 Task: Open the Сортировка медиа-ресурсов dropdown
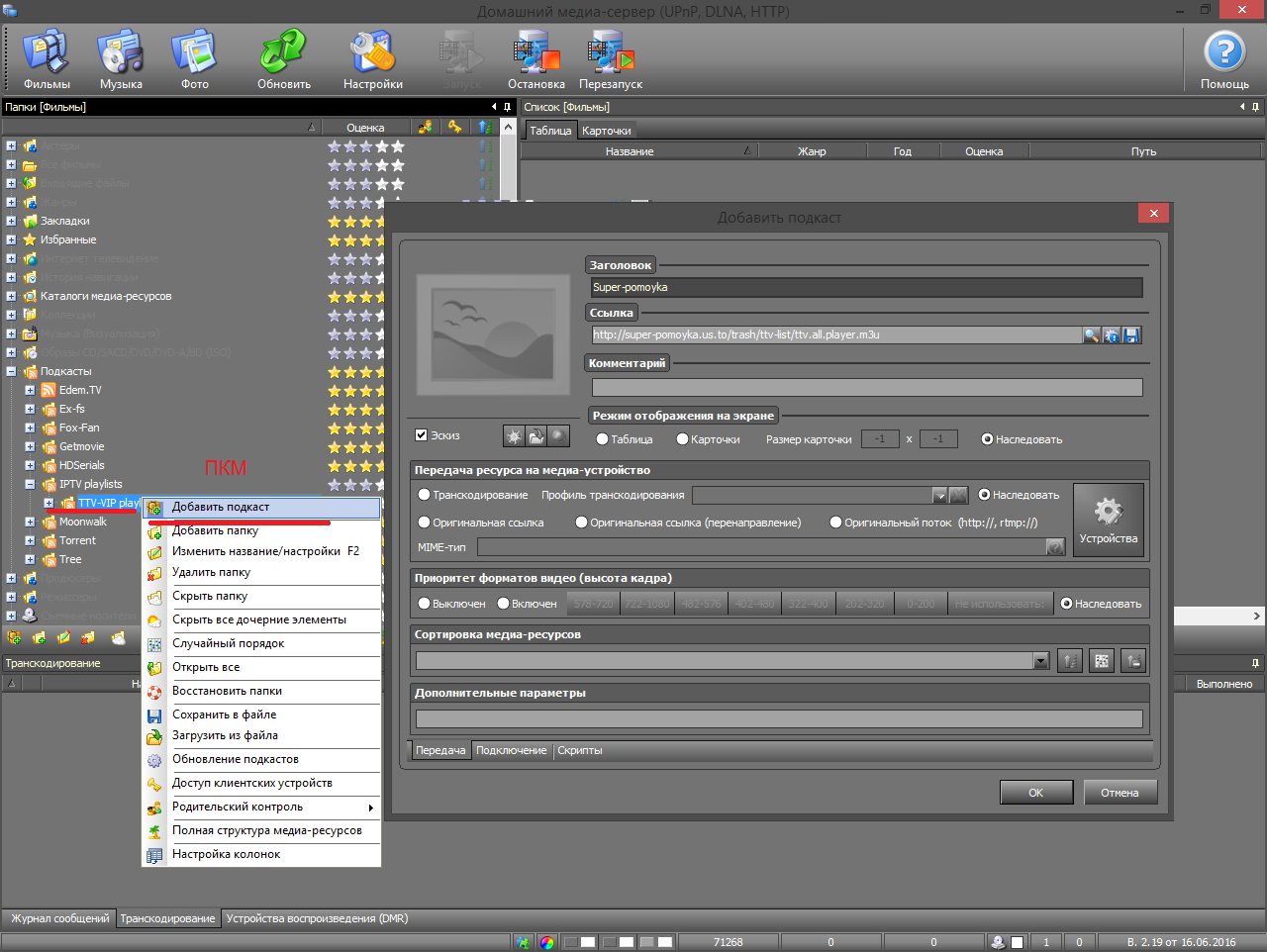[x=1040, y=661]
